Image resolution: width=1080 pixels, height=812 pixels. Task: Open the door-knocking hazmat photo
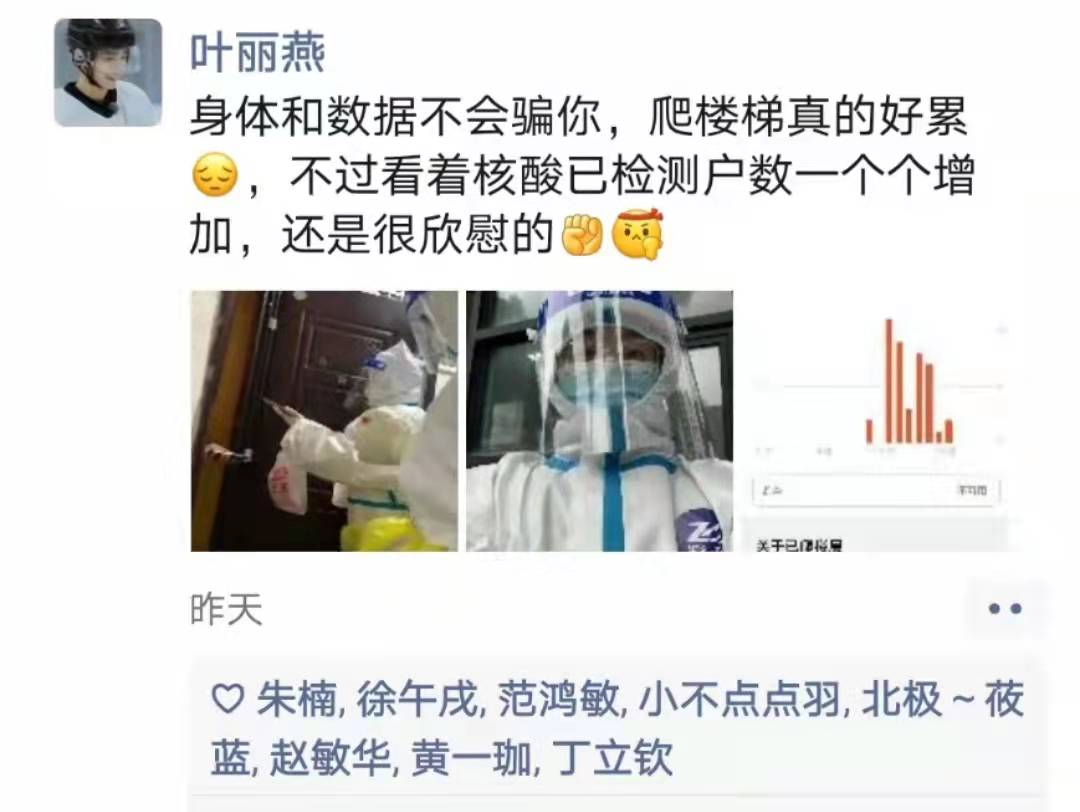[x=324, y=421]
